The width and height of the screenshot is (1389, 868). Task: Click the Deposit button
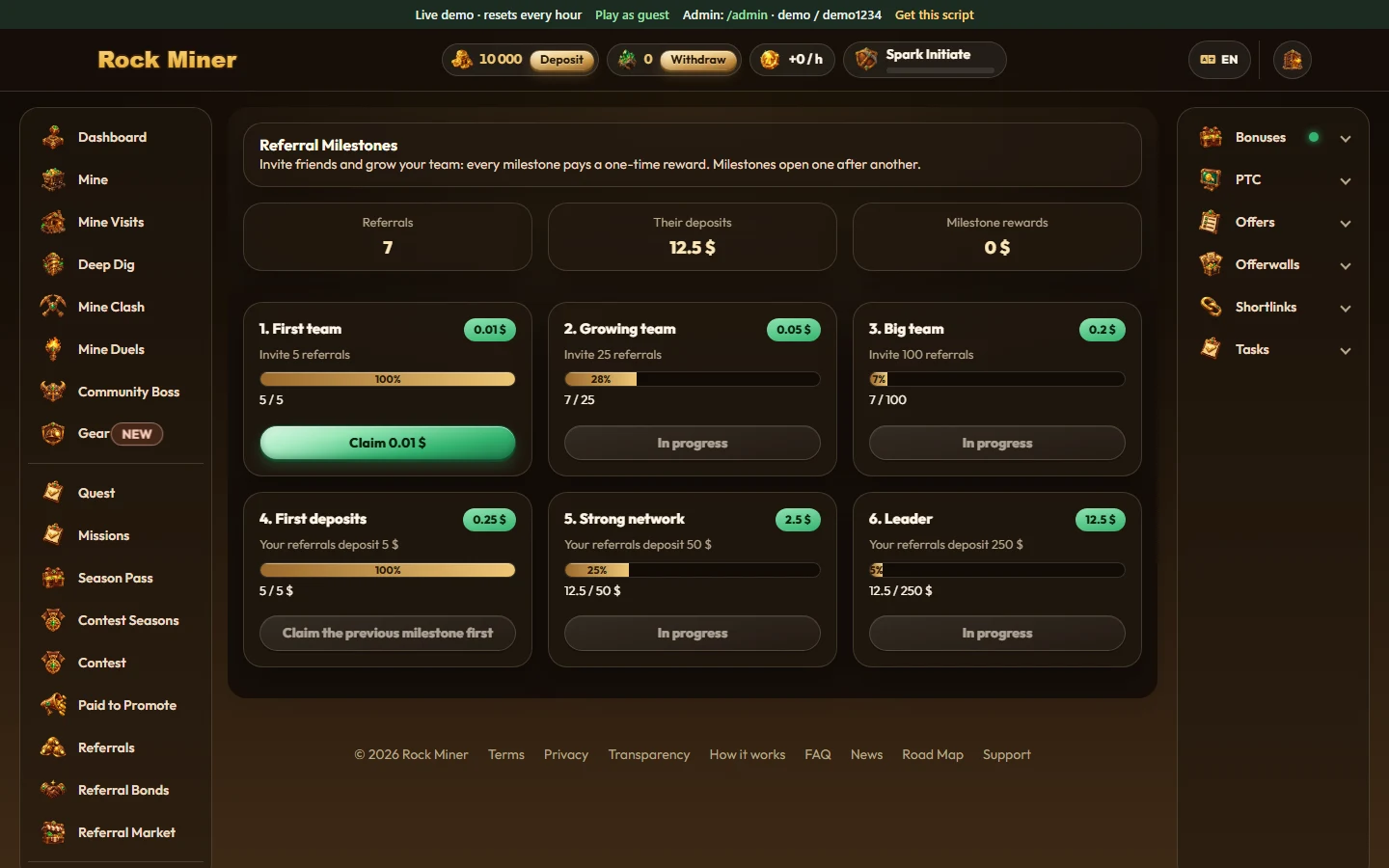tap(561, 60)
